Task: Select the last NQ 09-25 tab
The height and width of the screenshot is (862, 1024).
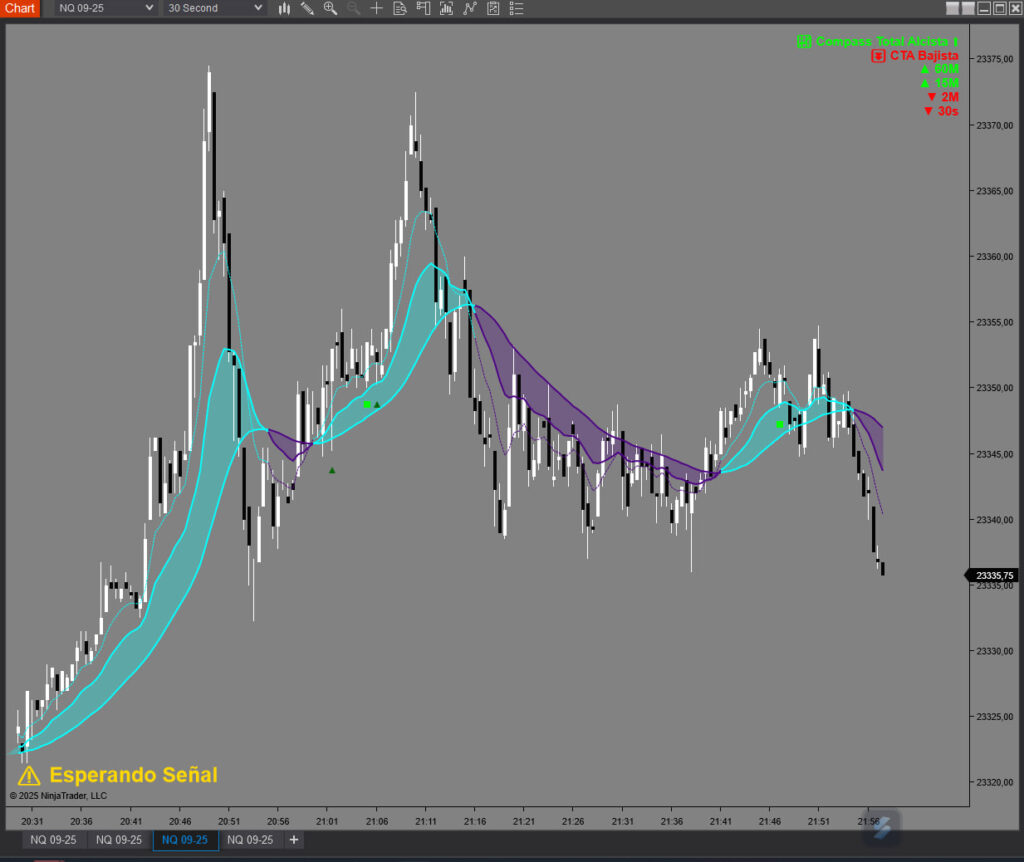Action: point(251,840)
